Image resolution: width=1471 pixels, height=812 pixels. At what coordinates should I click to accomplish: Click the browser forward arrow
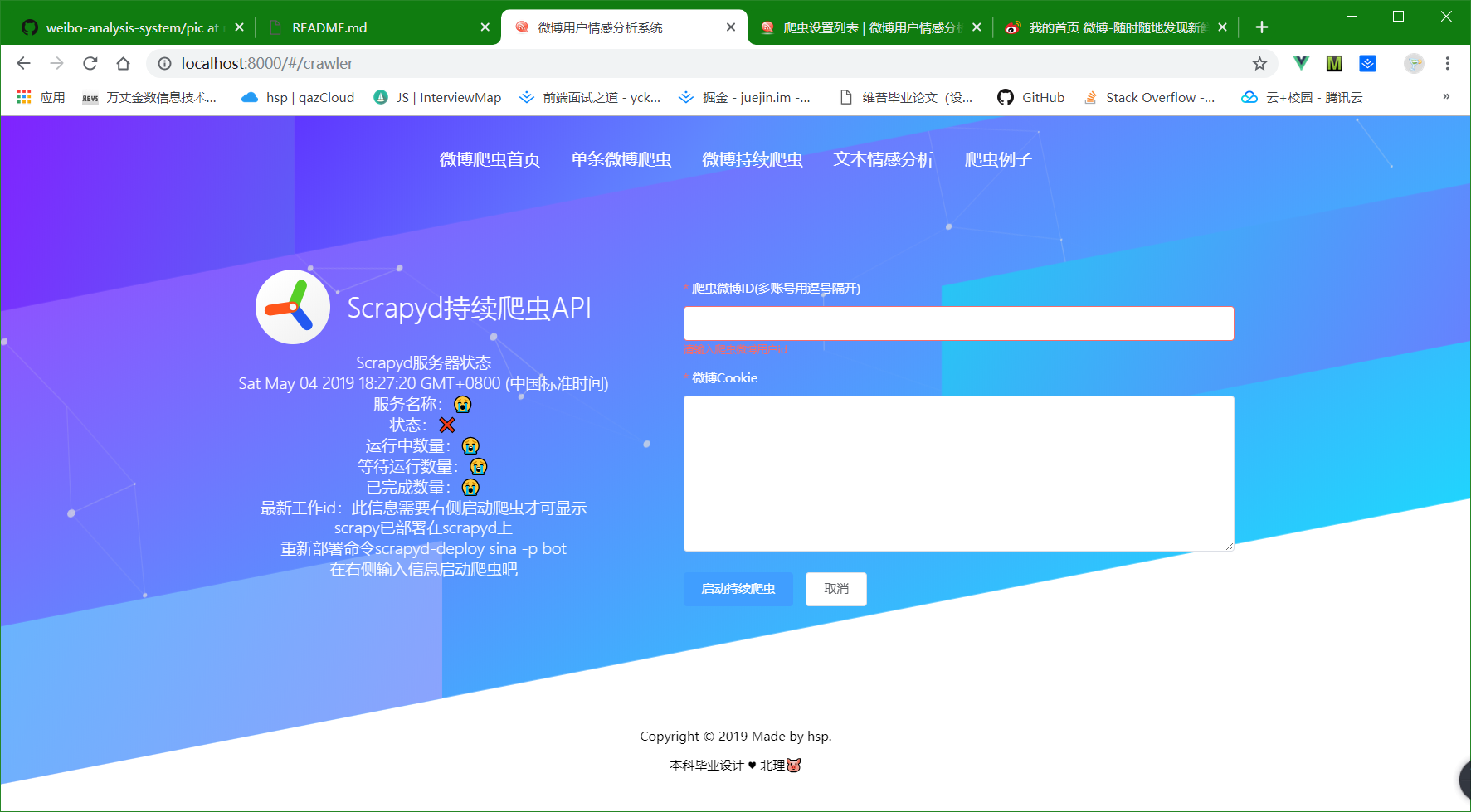coord(56,63)
